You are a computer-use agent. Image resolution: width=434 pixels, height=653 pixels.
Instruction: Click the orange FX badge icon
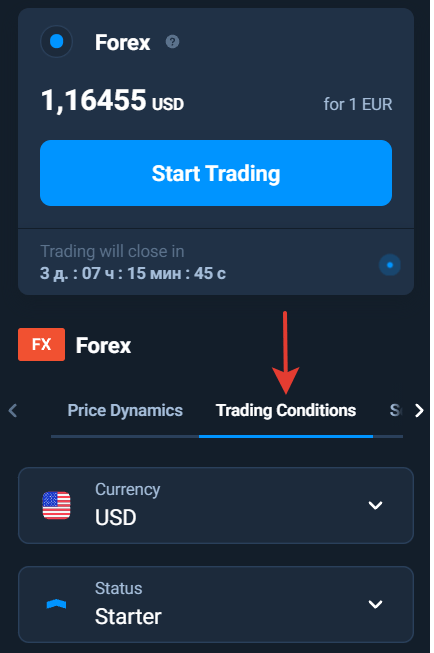pyautogui.click(x=41, y=344)
